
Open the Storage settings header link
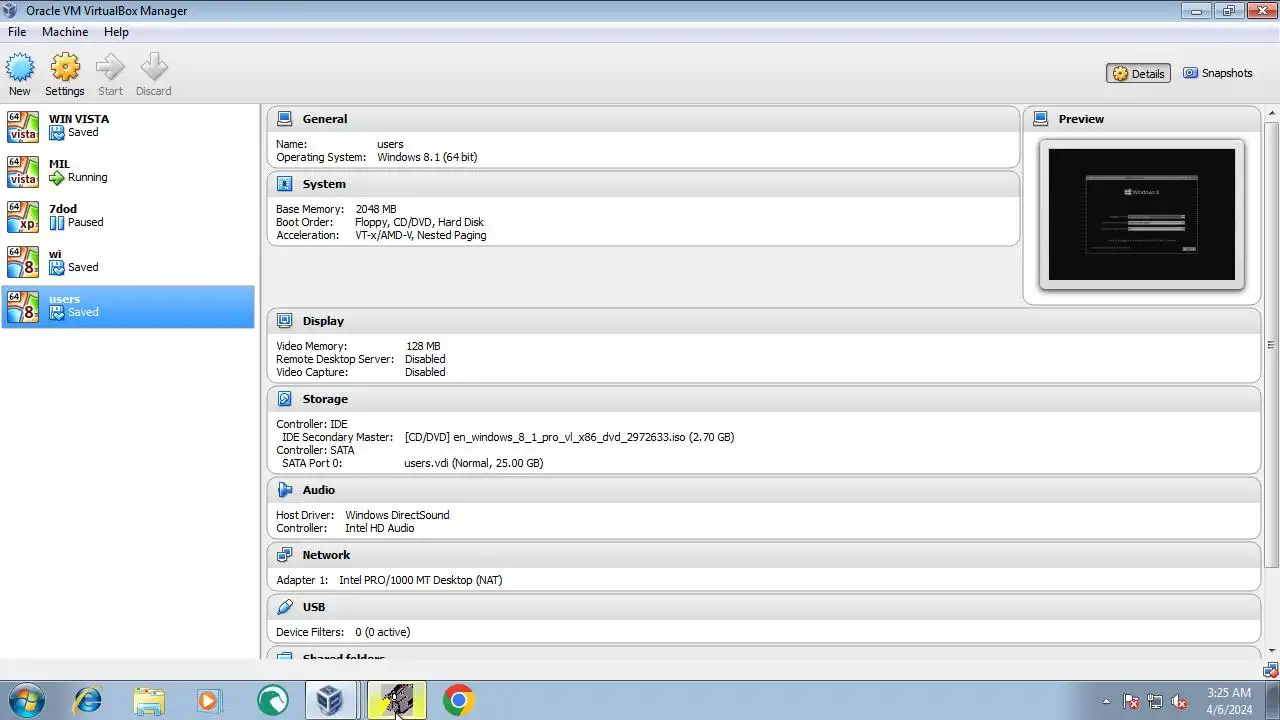325,399
